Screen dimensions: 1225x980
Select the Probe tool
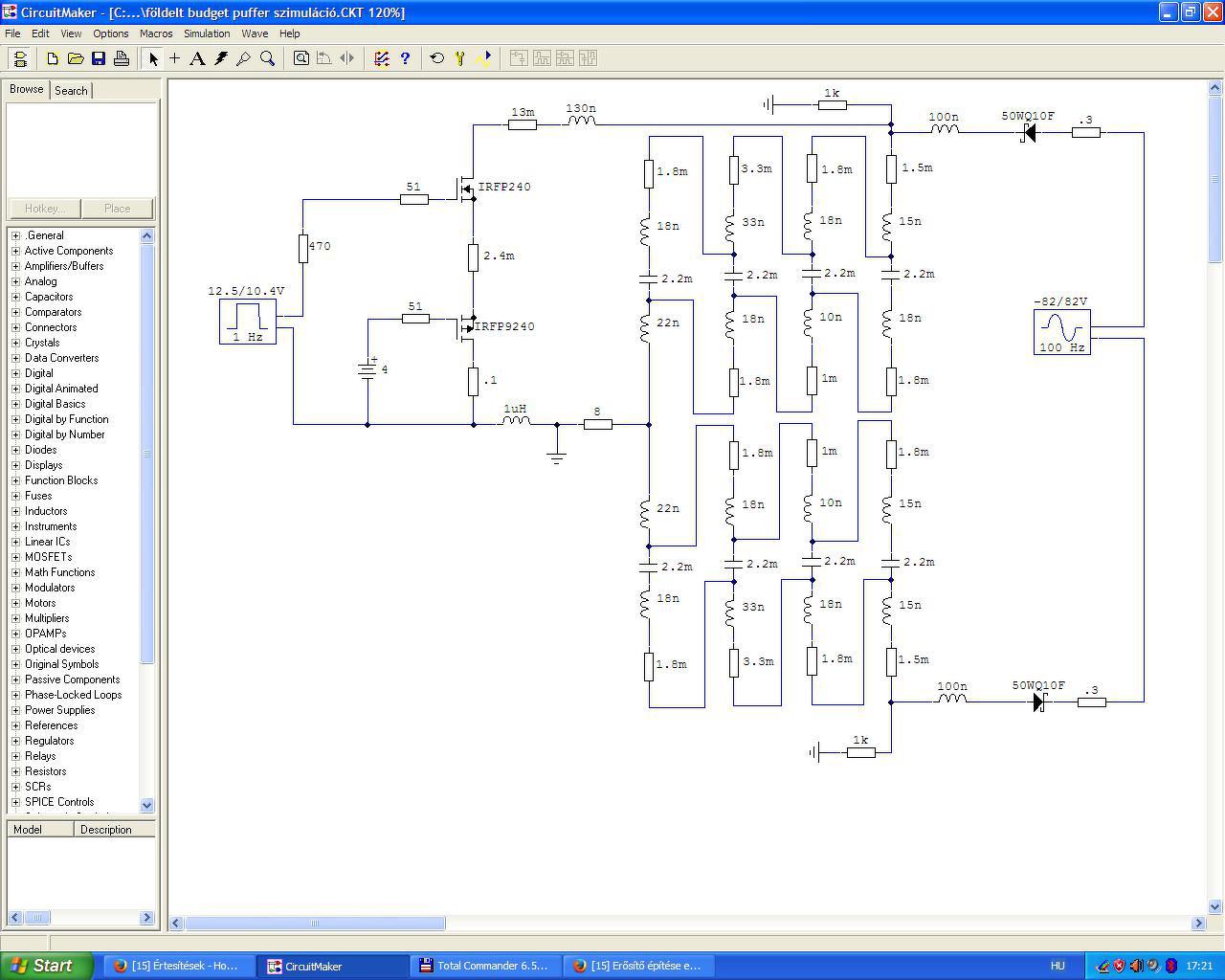[x=244, y=58]
